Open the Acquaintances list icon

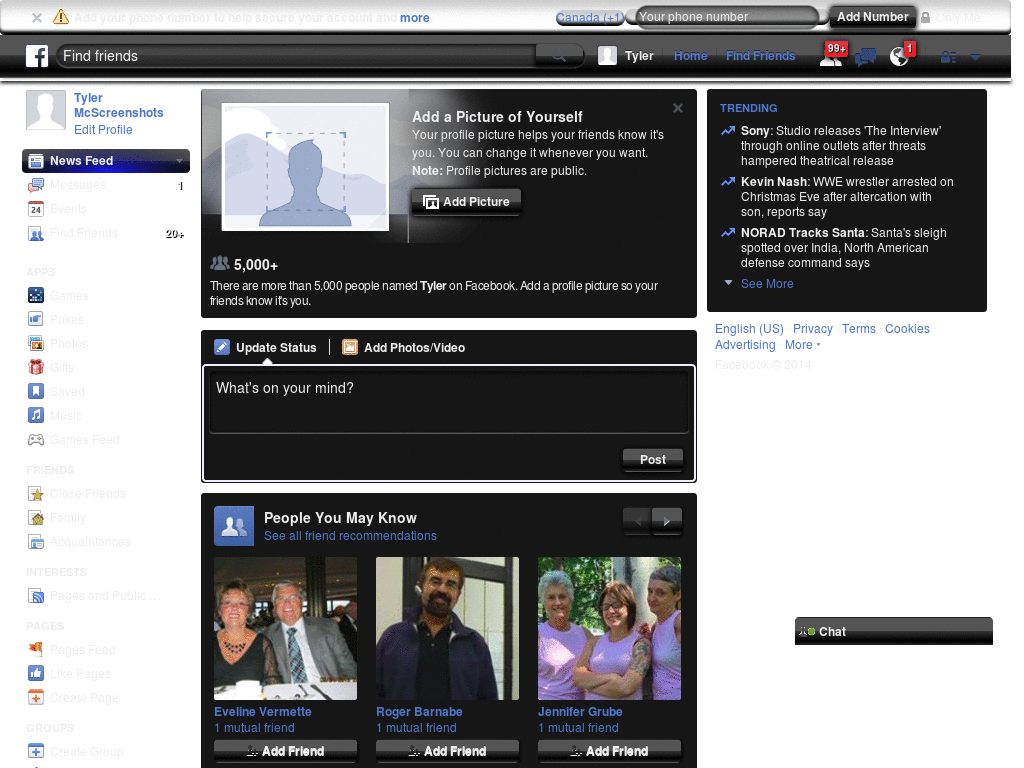(36, 542)
